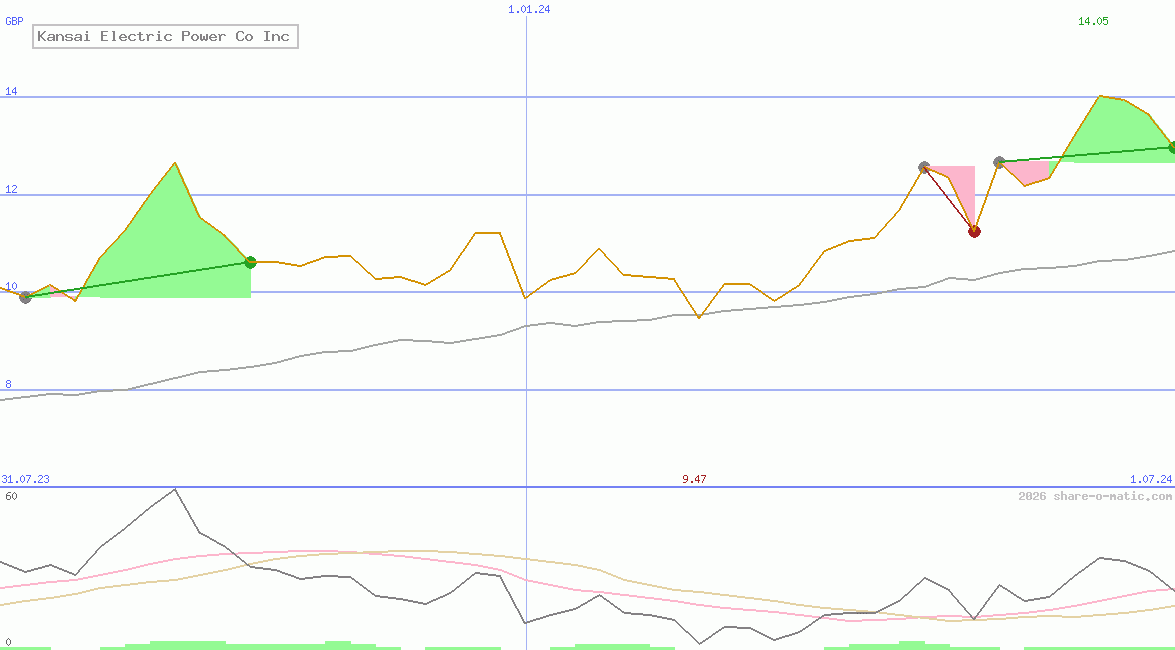Click the grey marker at chart start near 10
Viewport: 1175px width, 650px height.
[x=25, y=298]
